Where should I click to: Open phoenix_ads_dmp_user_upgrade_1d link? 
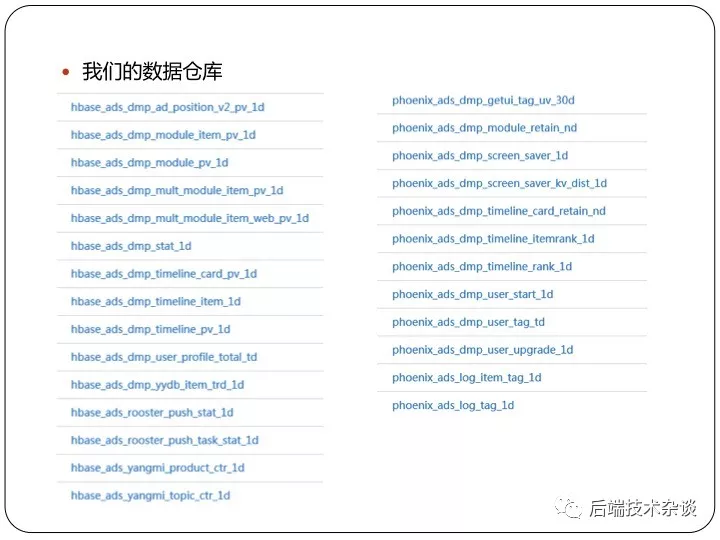coord(483,350)
